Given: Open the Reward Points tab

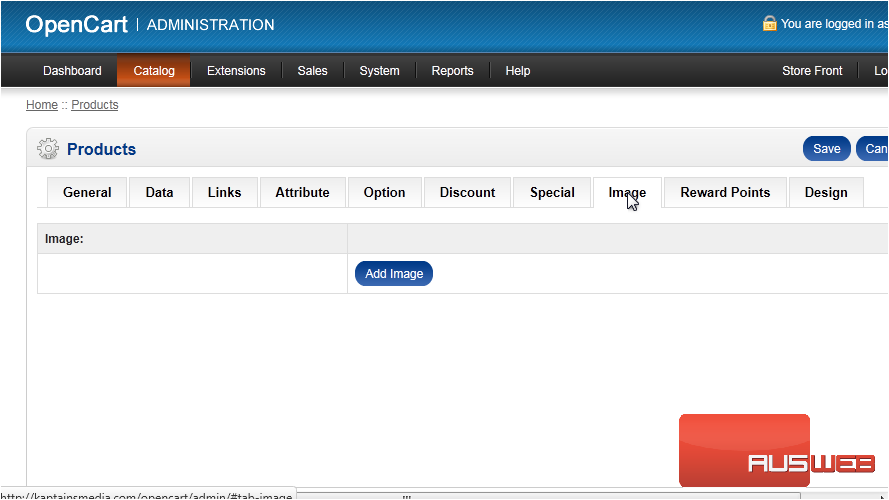Looking at the screenshot, I should tap(725, 193).
